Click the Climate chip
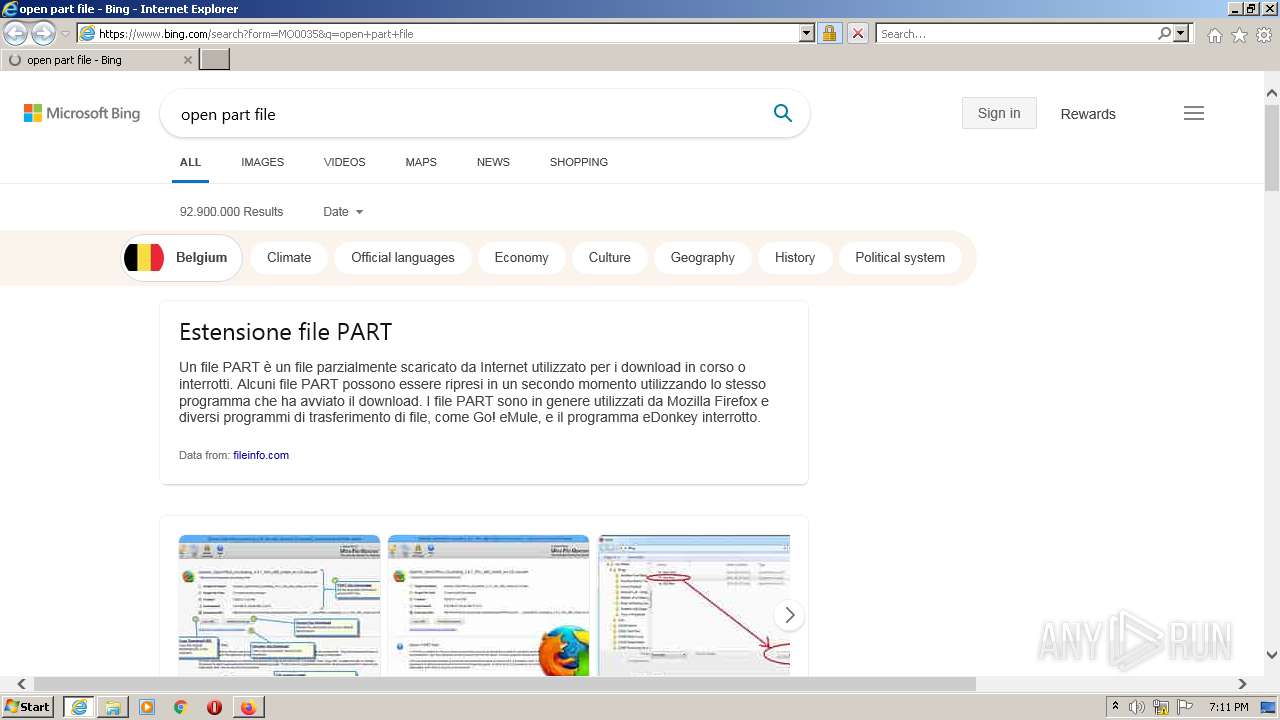 tap(289, 258)
